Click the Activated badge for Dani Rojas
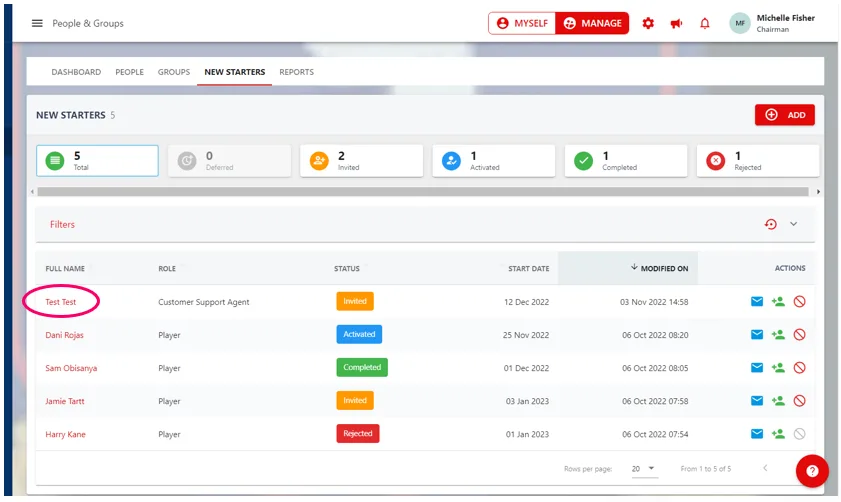This screenshot has height=502, width=841. click(359, 334)
